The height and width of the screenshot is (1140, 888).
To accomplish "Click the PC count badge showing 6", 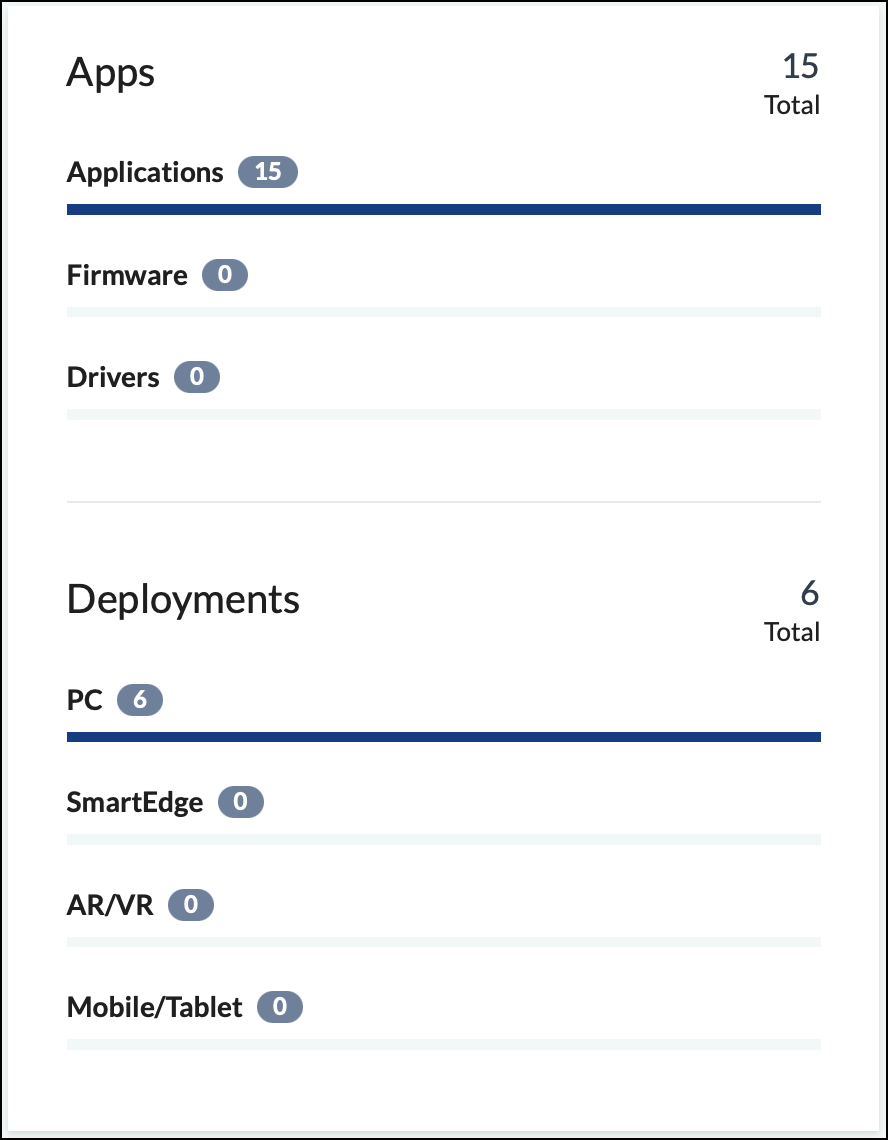I will pos(140,699).
